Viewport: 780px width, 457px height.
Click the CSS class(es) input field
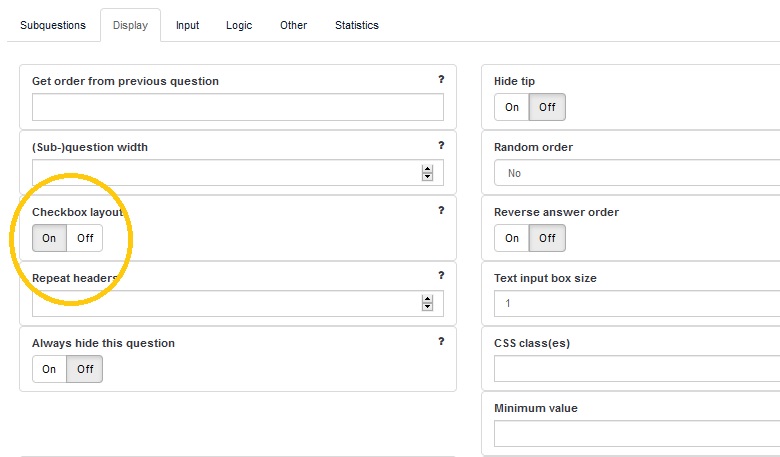point(637,369)
